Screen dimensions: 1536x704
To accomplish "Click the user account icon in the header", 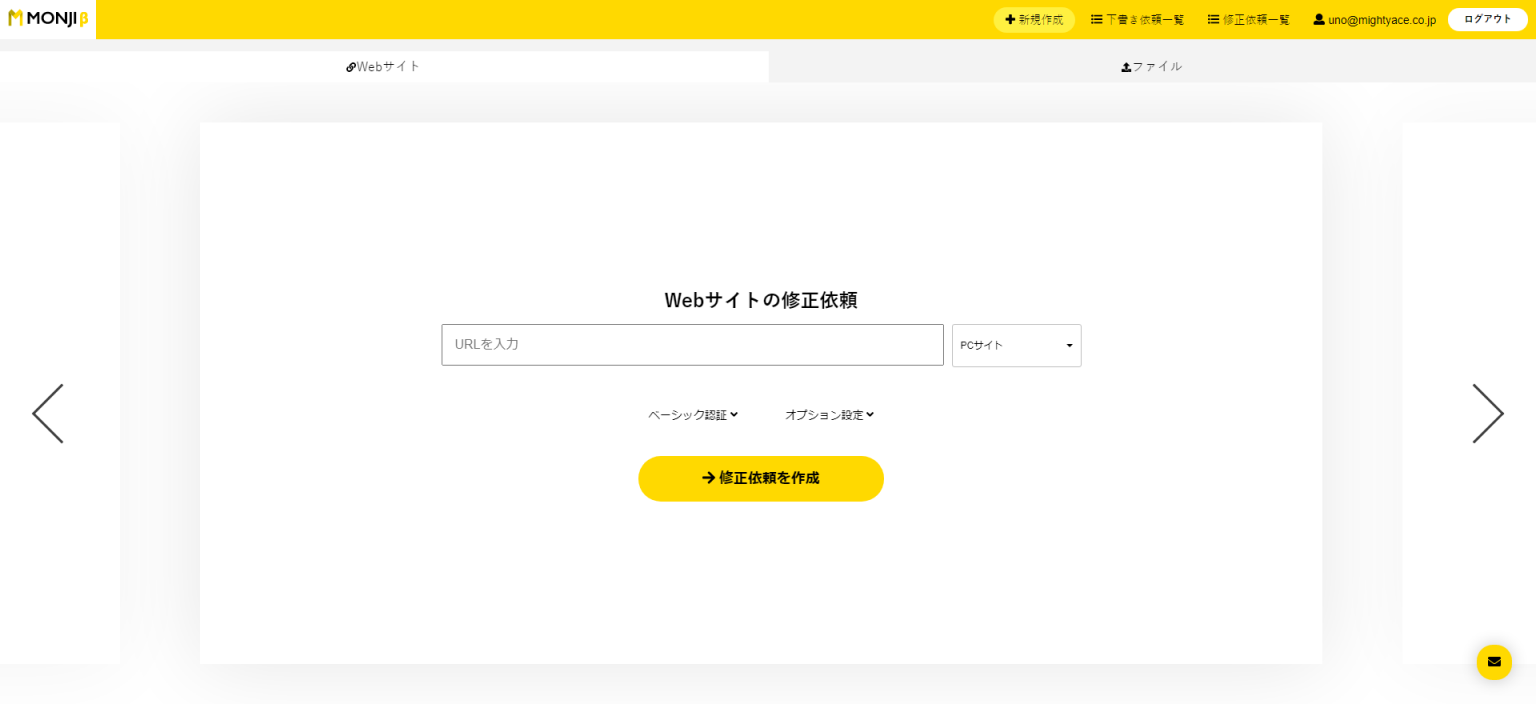I will (x=1319, y=19).
